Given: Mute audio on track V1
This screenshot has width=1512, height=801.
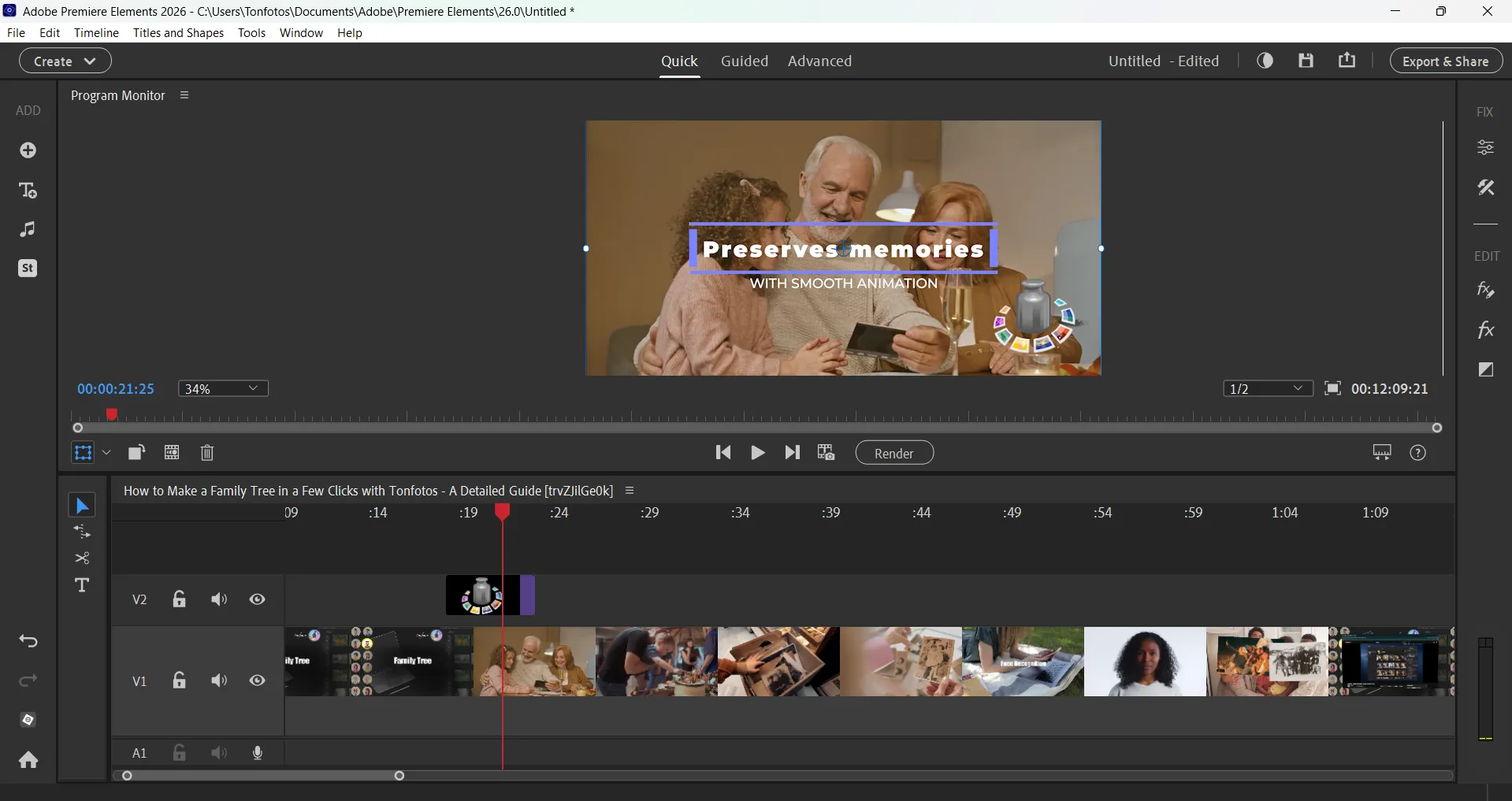Looking at the screenshot, I should [x=218, y=680].
